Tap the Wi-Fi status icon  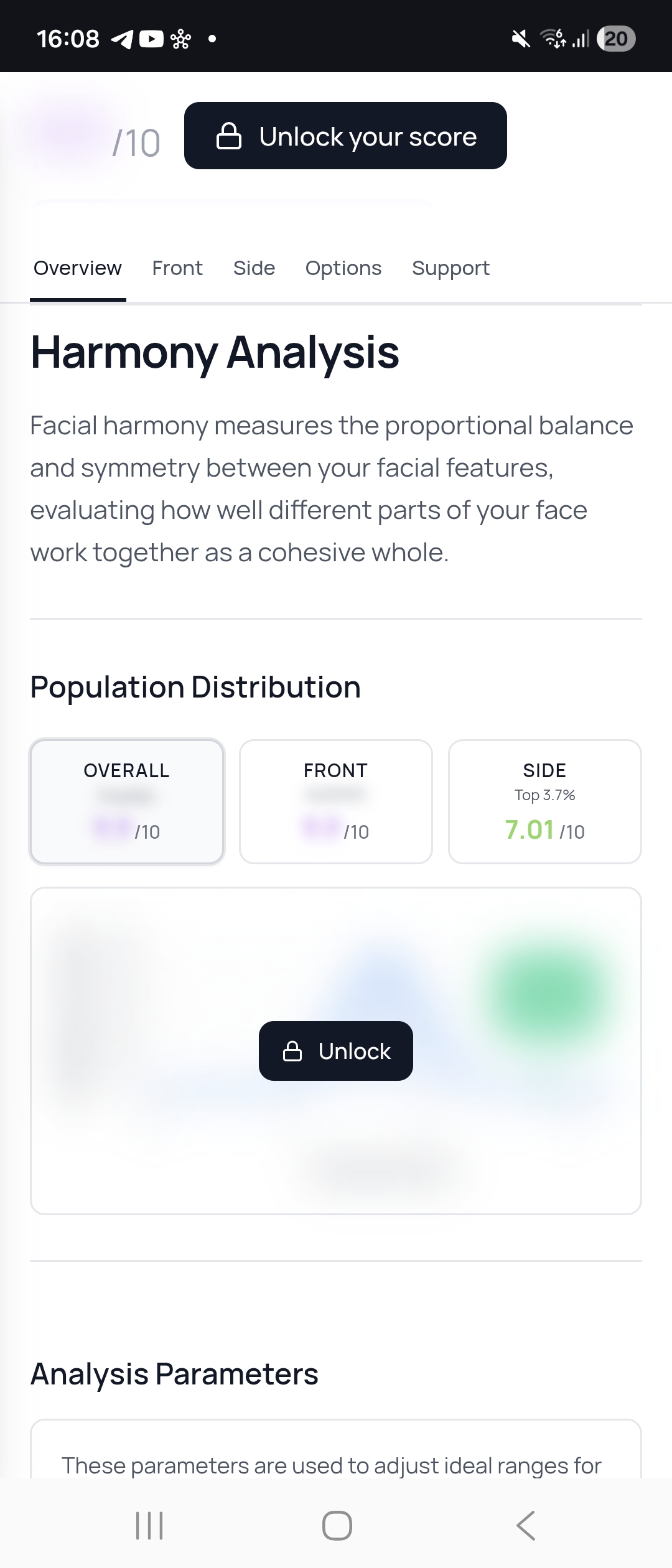(553, 39)
